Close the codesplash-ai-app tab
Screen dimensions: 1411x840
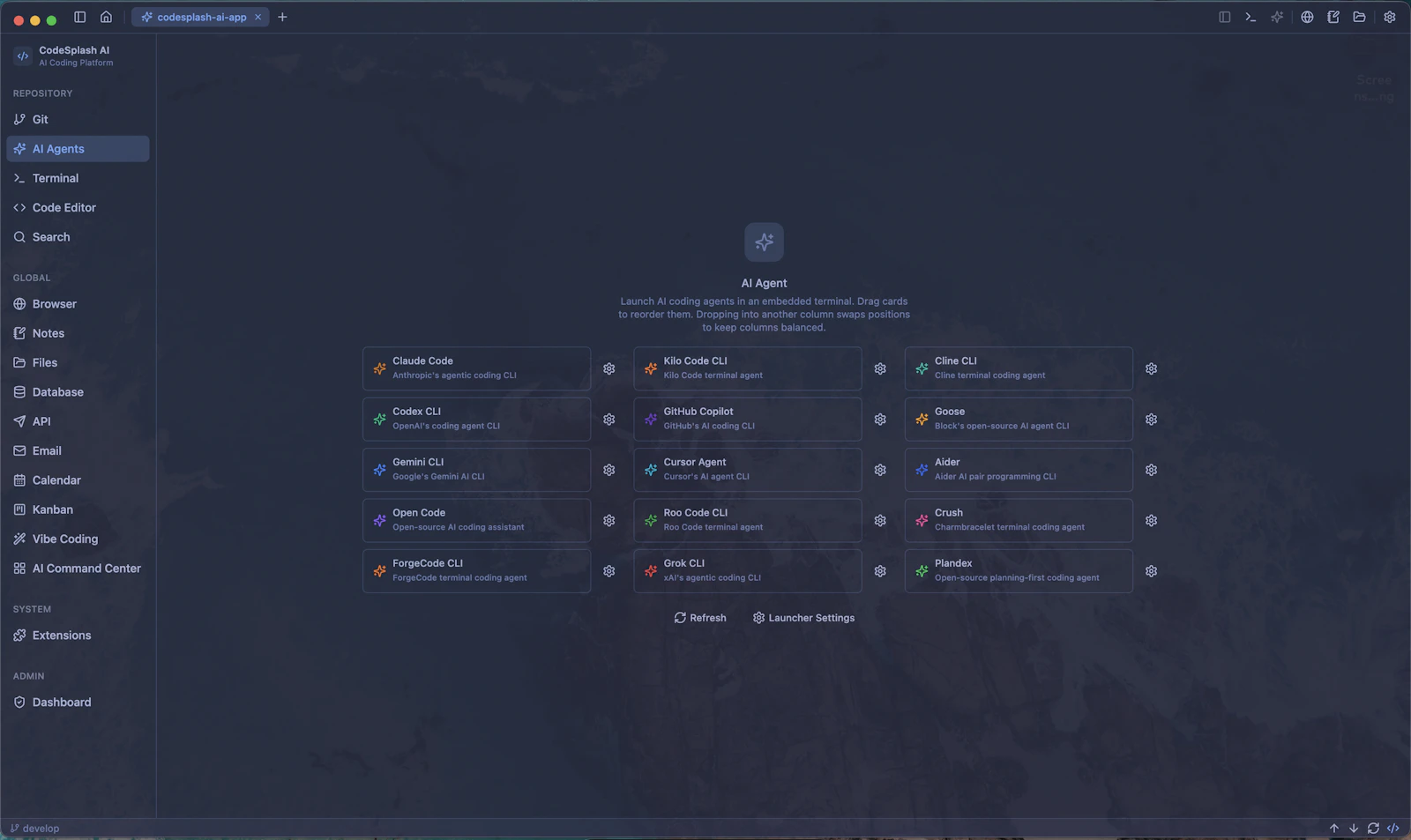tap(258, 17)
